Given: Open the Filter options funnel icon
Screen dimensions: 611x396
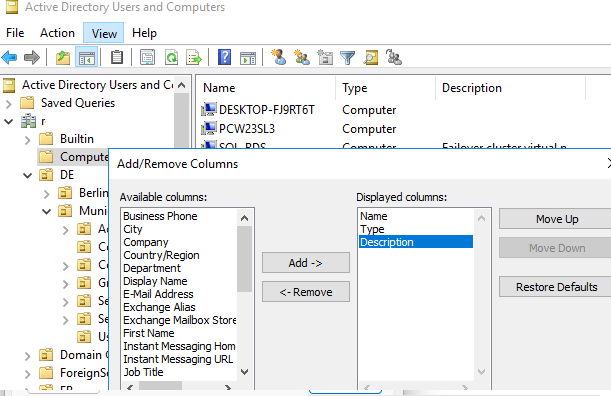Looking at the screenshot, I should tap(347, 58).
